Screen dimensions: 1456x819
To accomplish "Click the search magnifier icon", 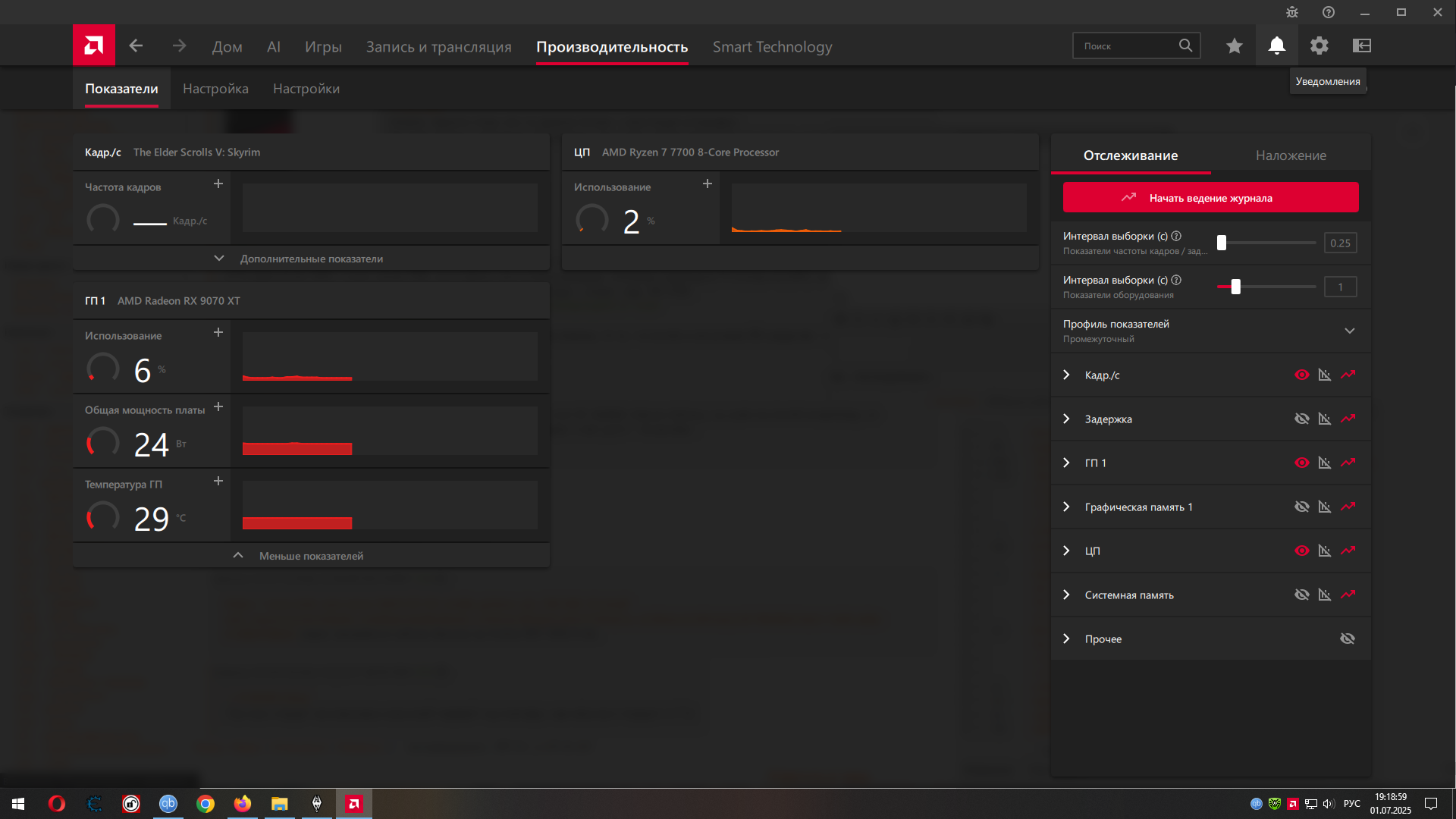I will pos(1185,45).
